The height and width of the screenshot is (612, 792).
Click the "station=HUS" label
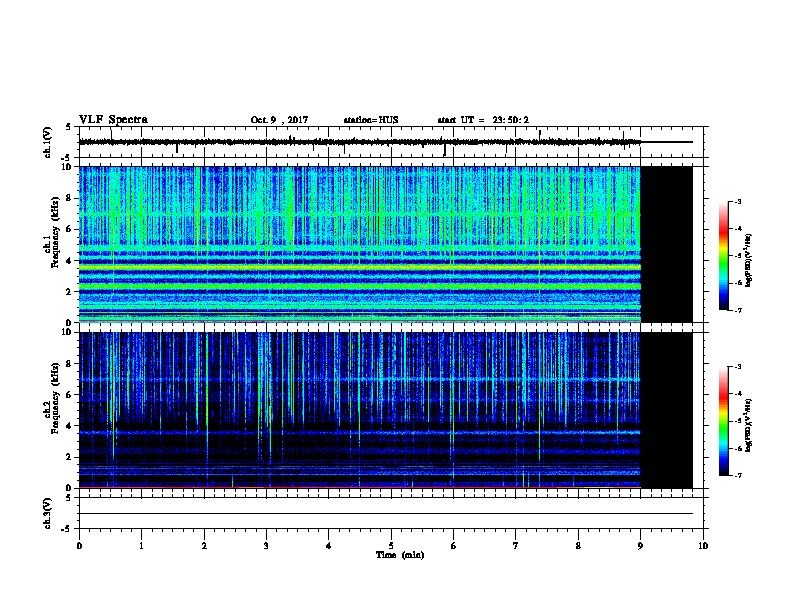(x=371, y=120)
